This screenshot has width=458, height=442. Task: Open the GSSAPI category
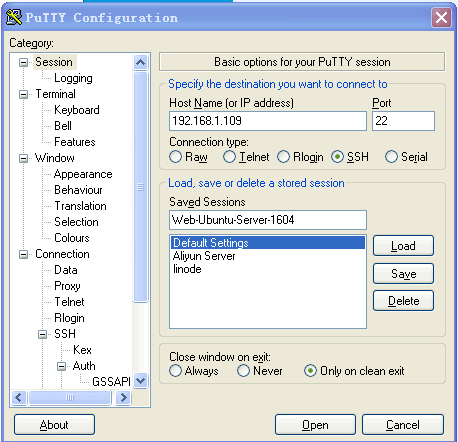[x=111, y=382]
